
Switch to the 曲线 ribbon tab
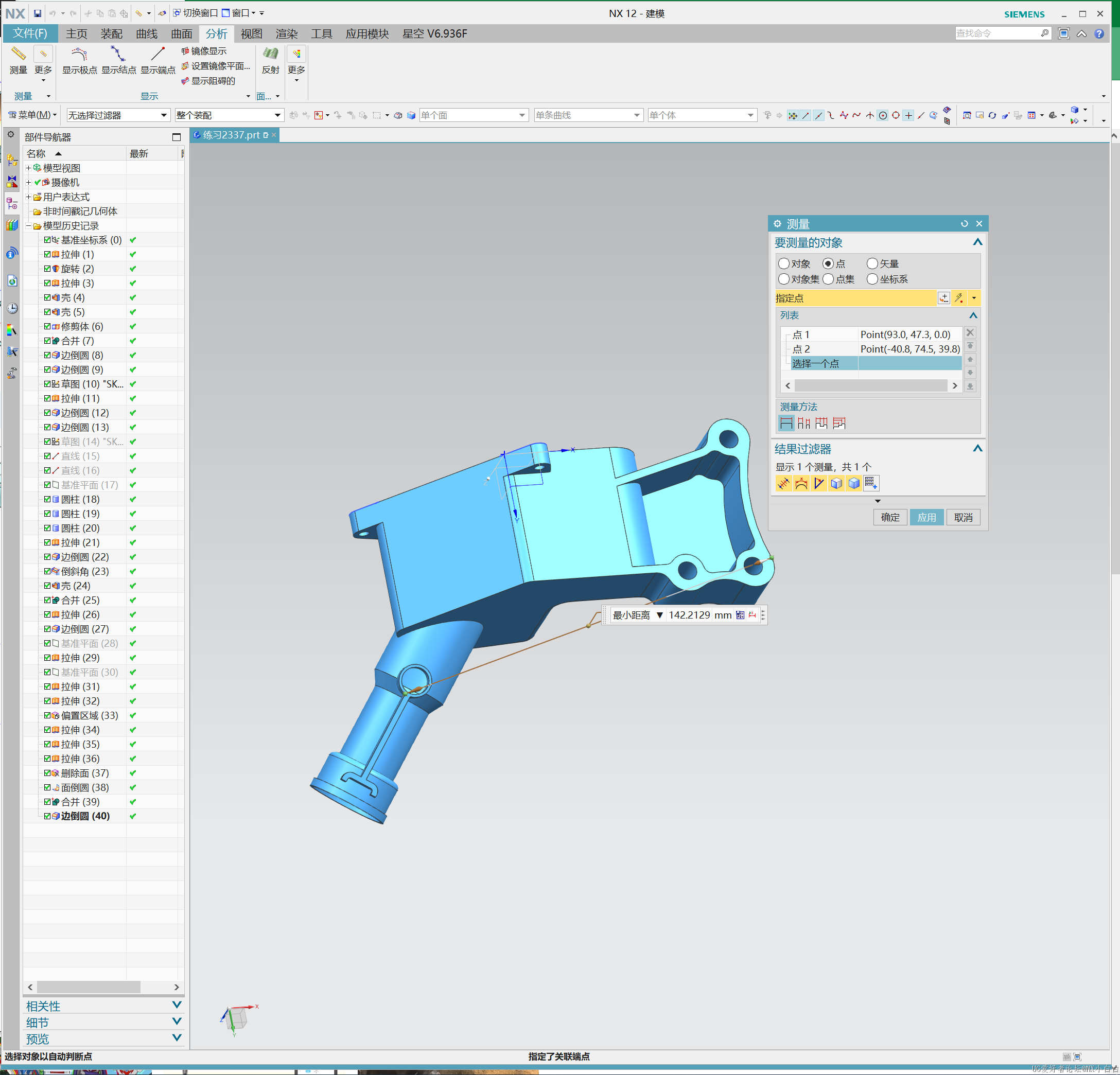147,33
